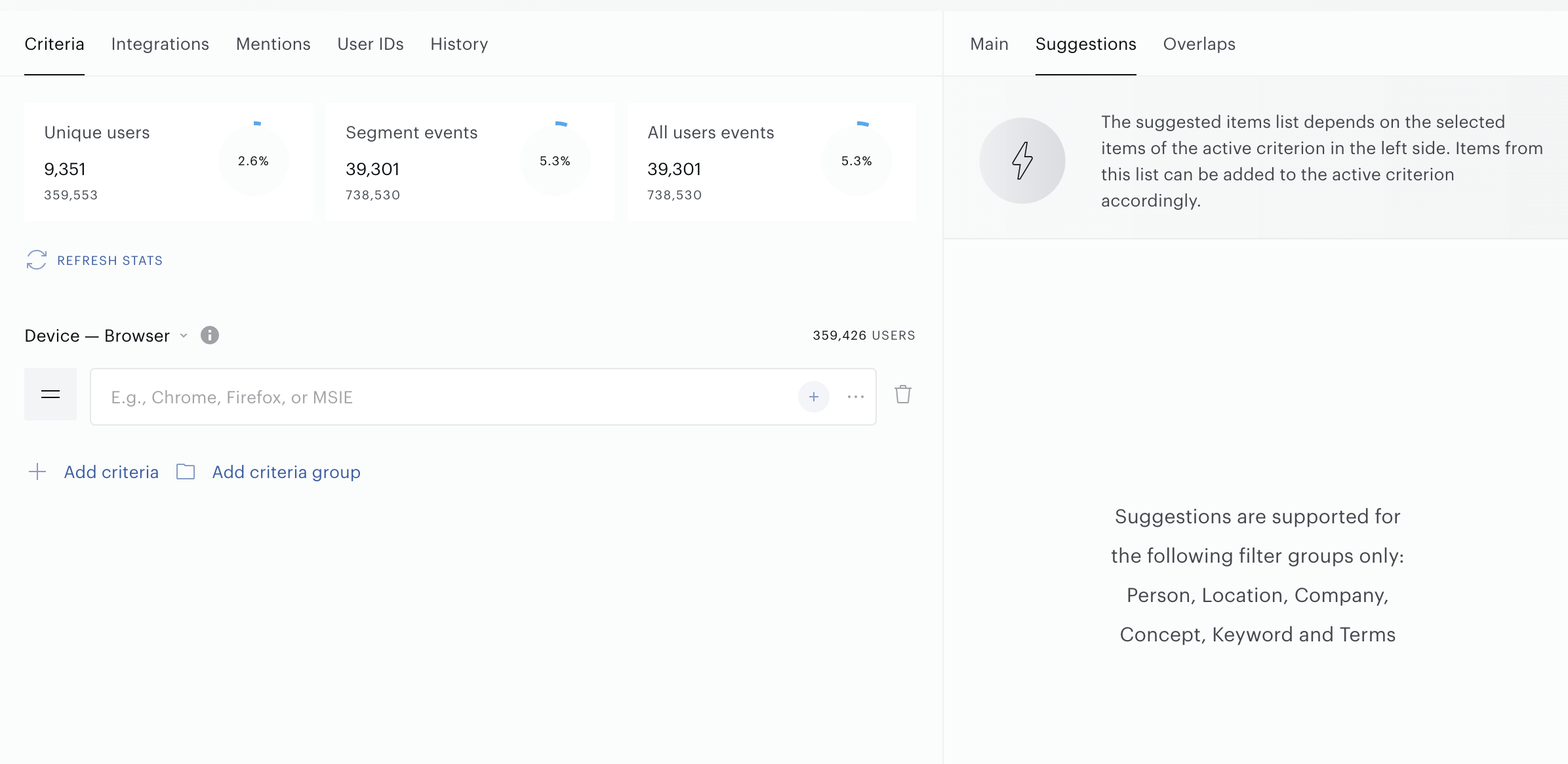This screenshot has height=764, width=1568.
Task: Click the lightning bolt suggestions icon
Action: [1022, 161]
